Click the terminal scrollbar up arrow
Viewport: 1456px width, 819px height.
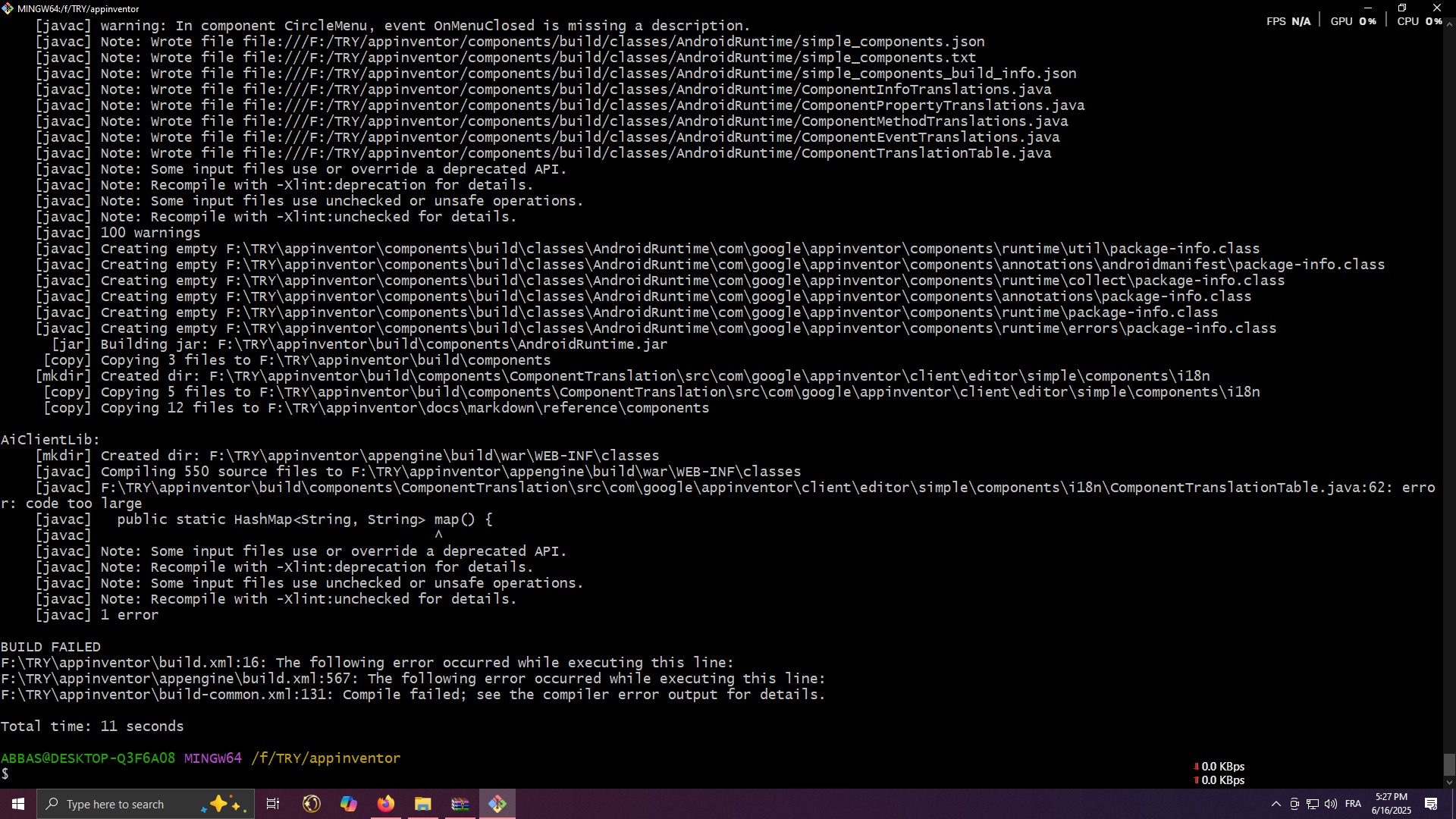[x=1449, y=24]
